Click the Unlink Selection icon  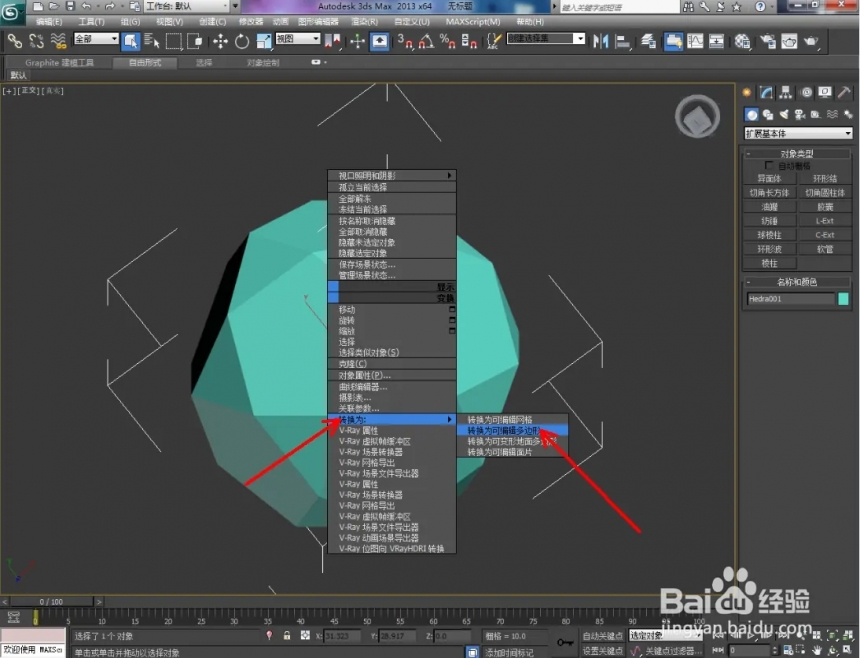(x=36, y=41)
